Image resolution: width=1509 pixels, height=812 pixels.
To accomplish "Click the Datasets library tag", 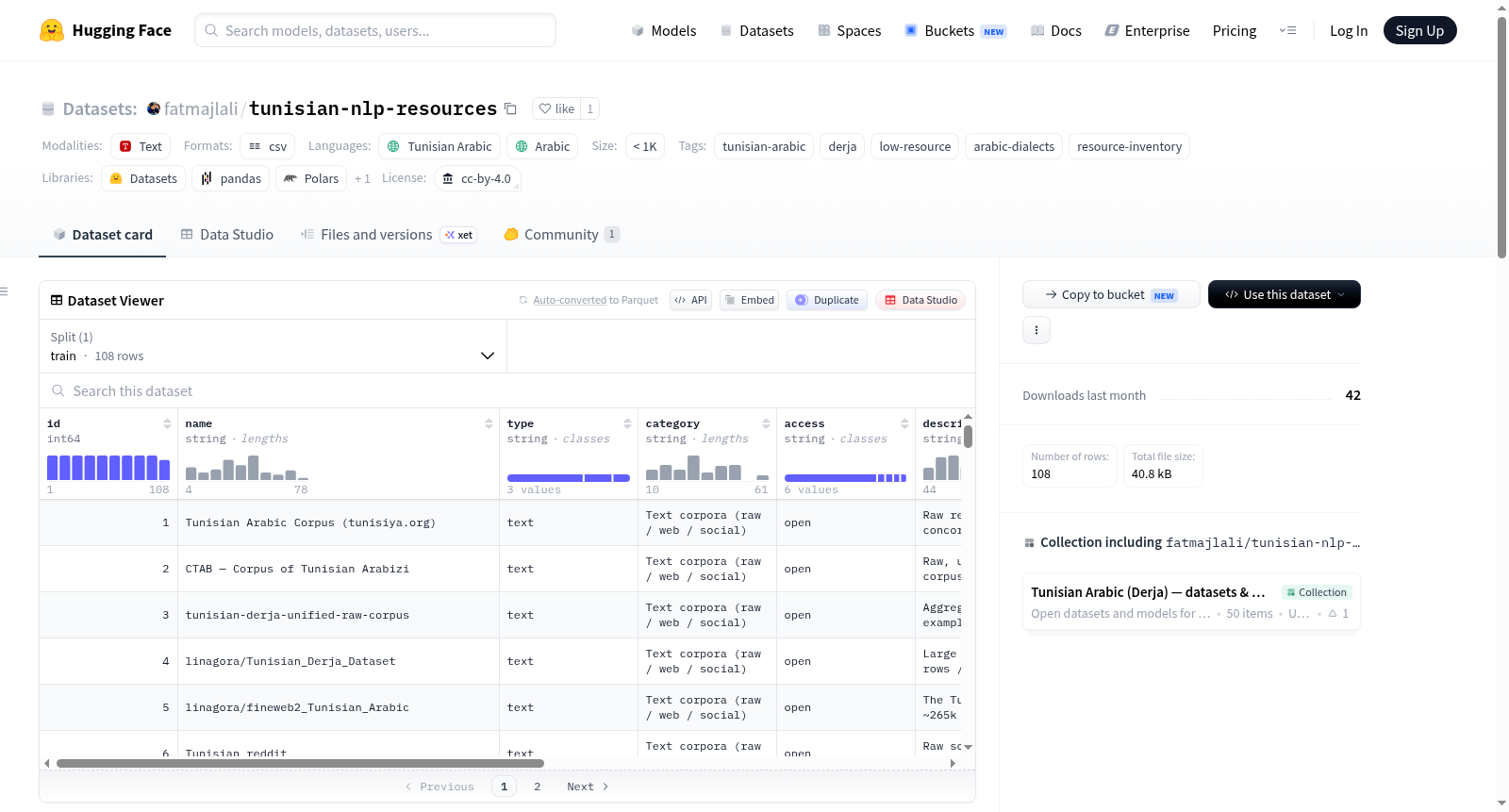I will click(143, 178).
